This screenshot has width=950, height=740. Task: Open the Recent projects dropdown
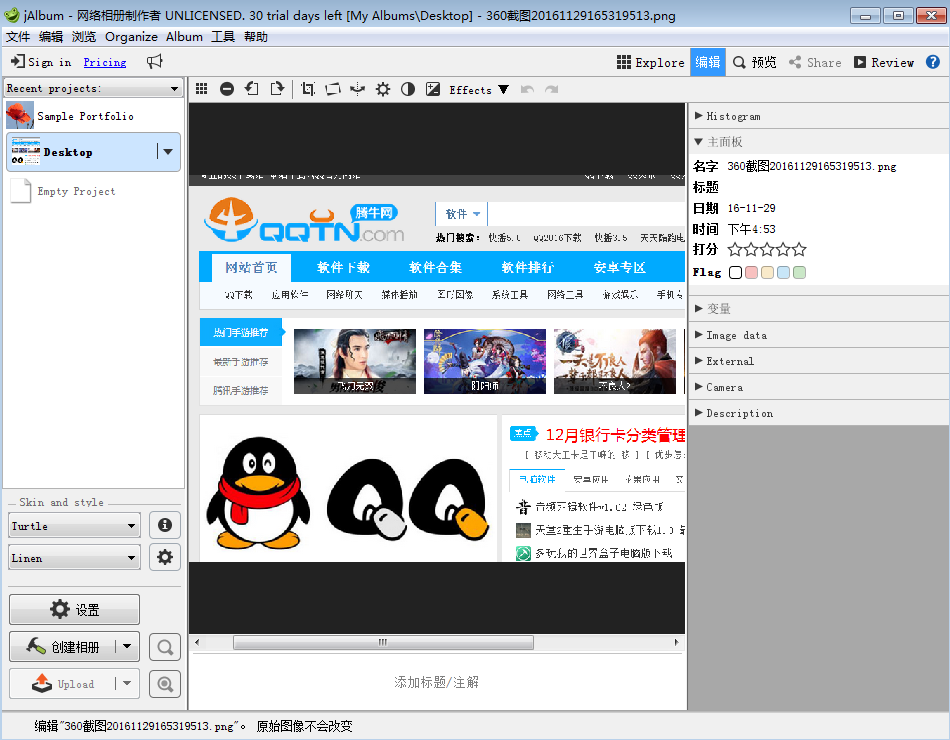pyautogui.click(x=93, y=88)
